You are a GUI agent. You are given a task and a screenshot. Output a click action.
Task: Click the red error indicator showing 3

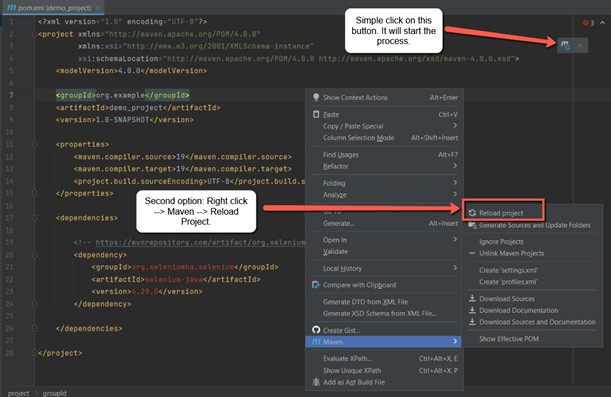click(588, 23)
